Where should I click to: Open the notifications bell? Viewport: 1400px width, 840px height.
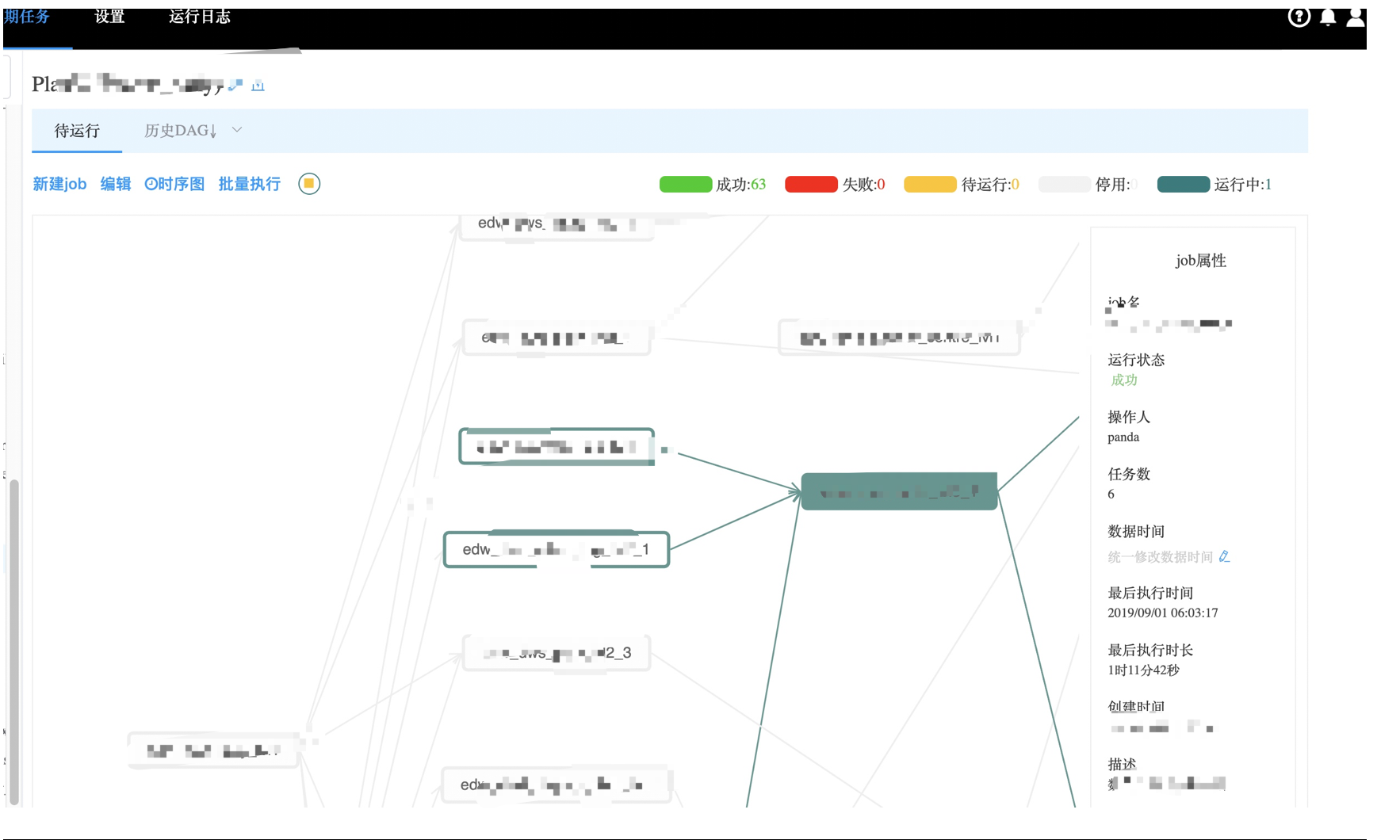[1328, 17]
